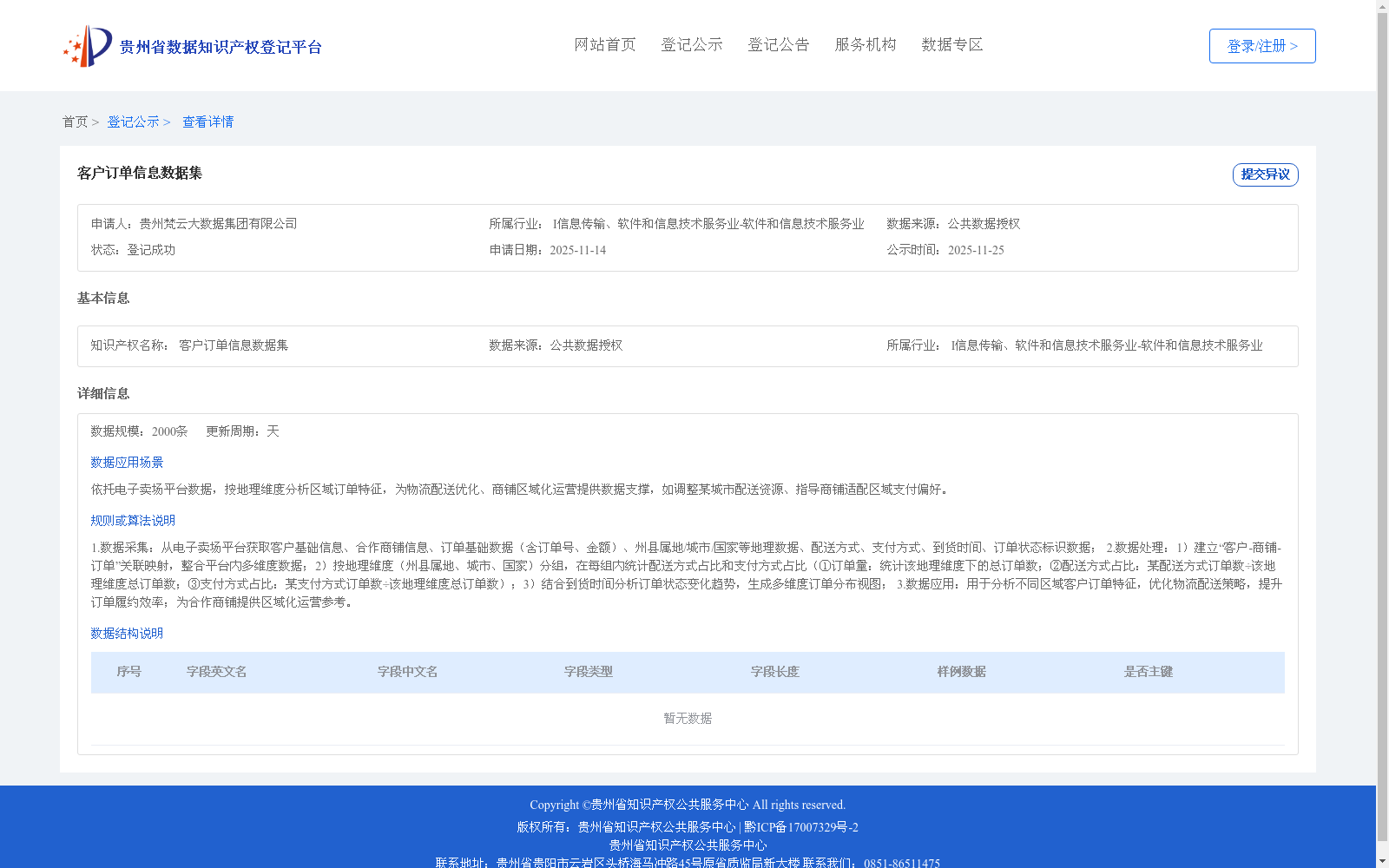Open the 网站首页 nav item
This screenshot has width=1389, height=868.
(605, 44)
